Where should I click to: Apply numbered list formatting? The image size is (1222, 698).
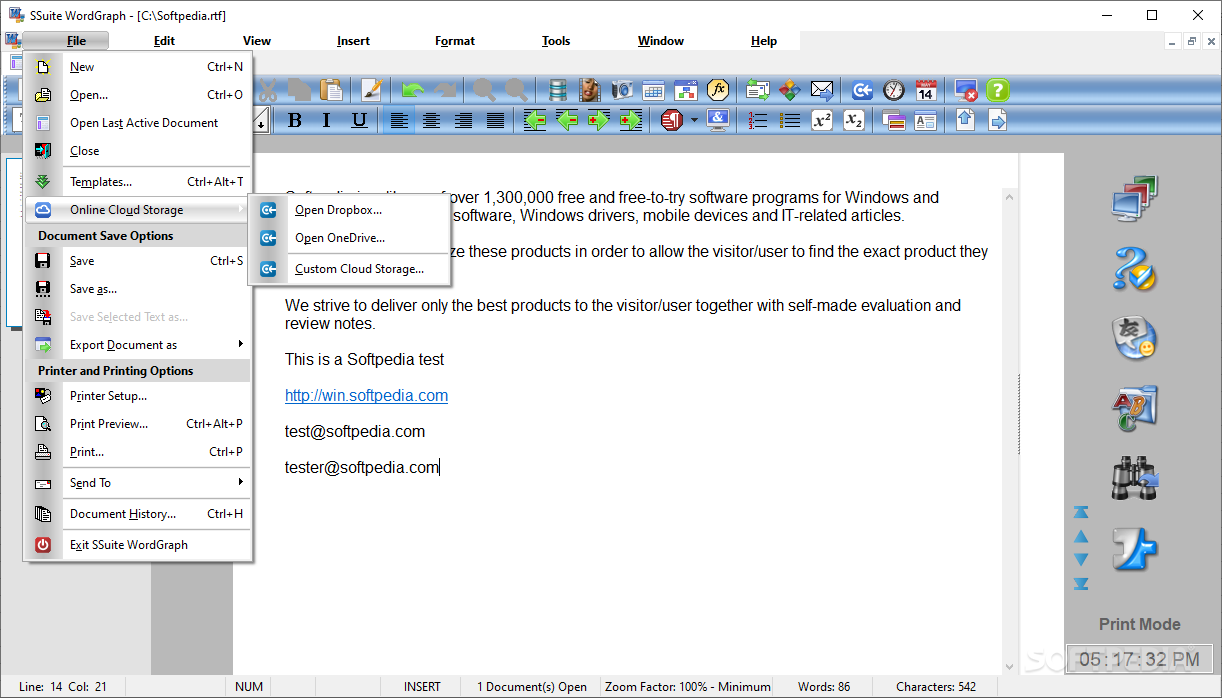(x=758, y=120)
